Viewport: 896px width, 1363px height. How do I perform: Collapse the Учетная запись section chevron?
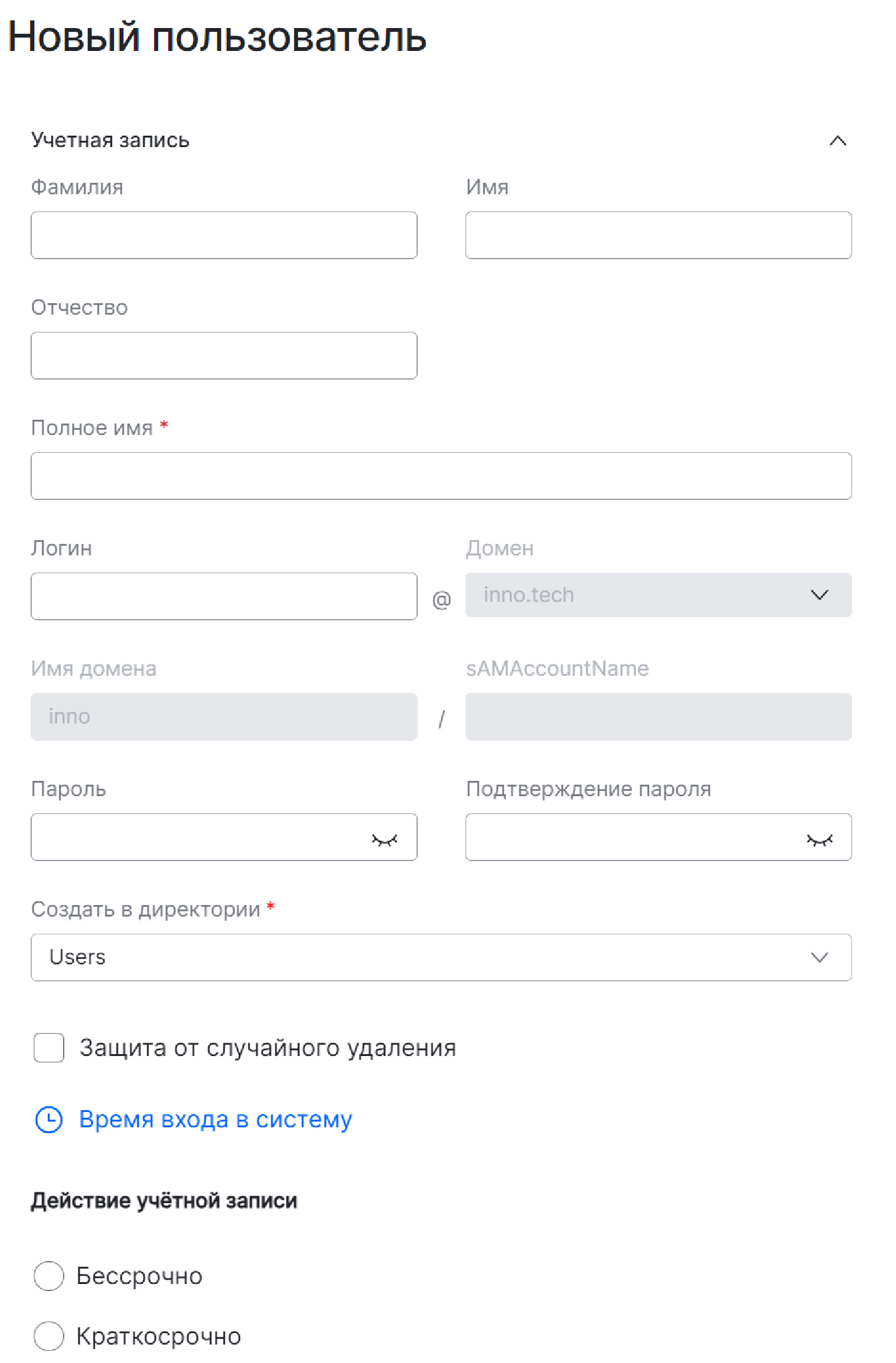click(837, 141)
